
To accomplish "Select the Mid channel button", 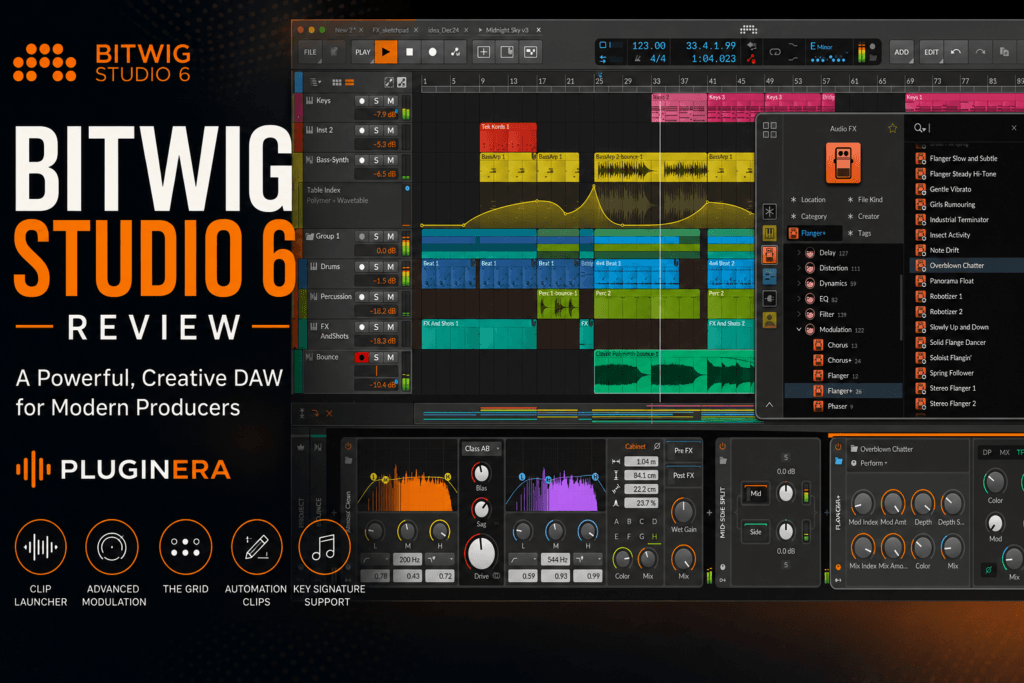I will [x=756, y=494].
